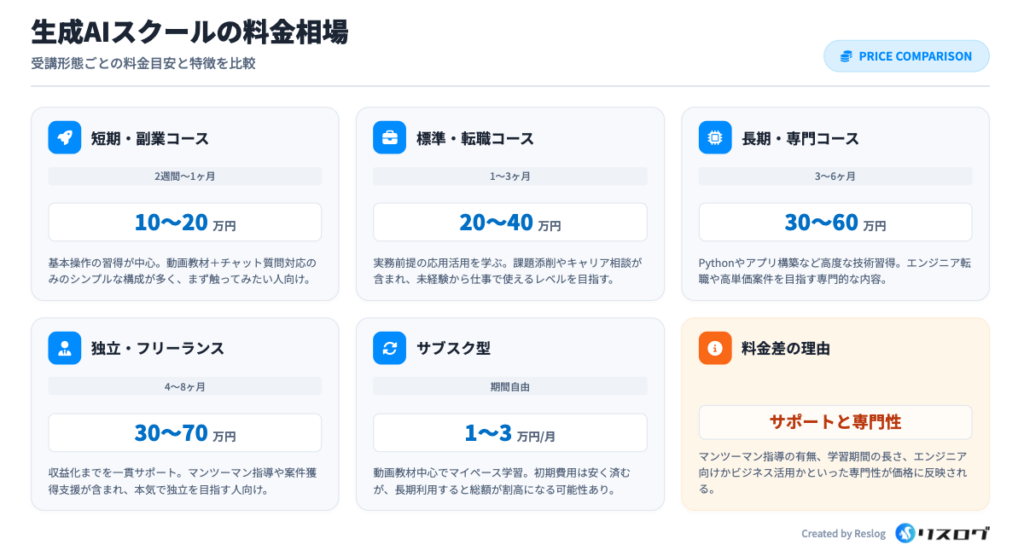Select the 1〜3 万円/月 price box
This screenshot has width=1024, height=556.
tap(510, 433)
